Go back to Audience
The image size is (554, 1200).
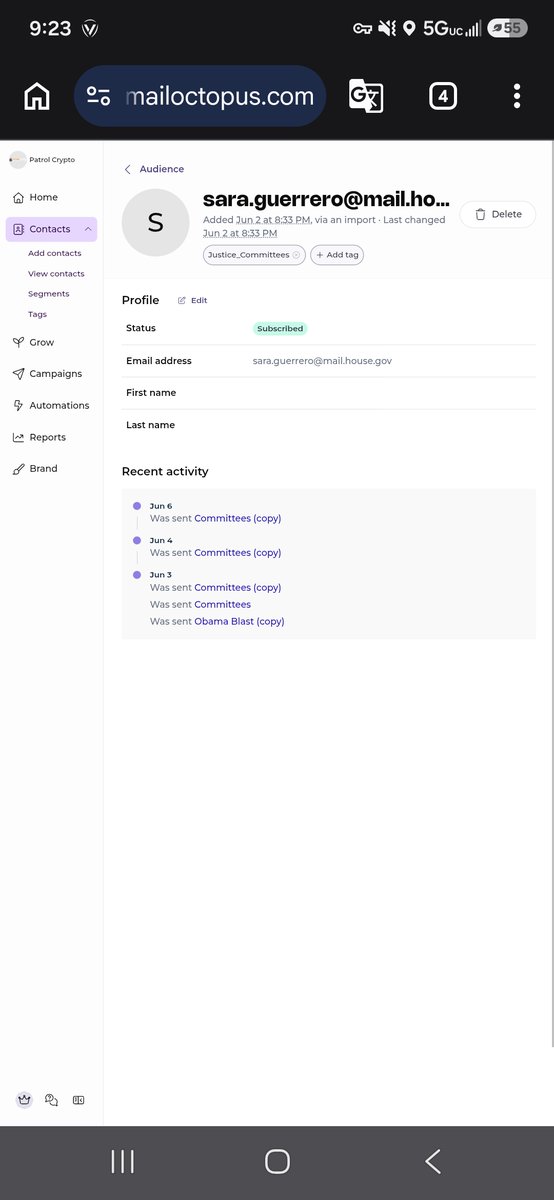[x=154, y=169]
